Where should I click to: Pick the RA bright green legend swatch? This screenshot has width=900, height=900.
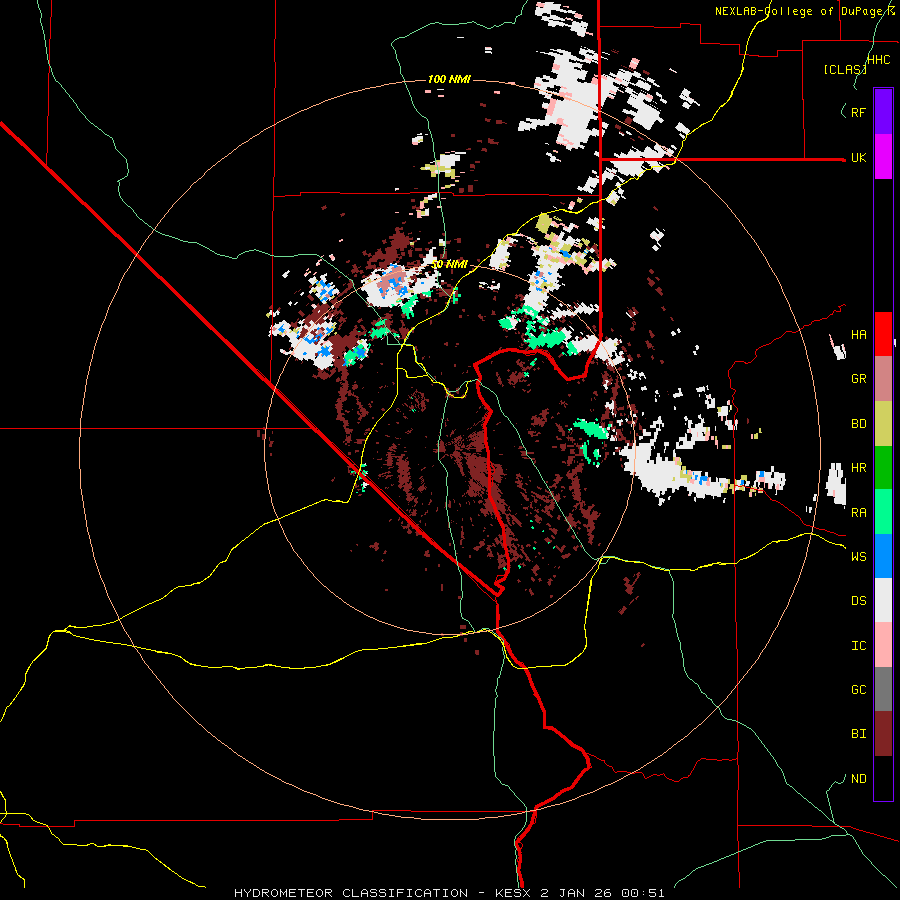click(883, 512)
